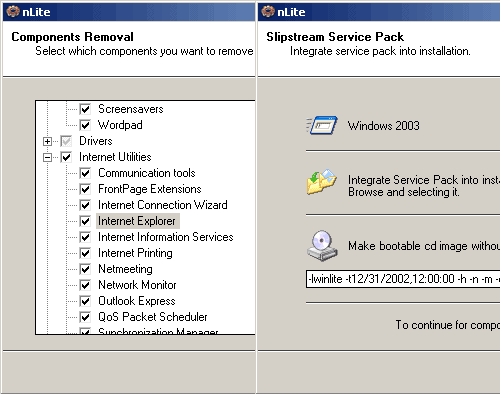Select the Network Monitor tree item

point(137,285)
